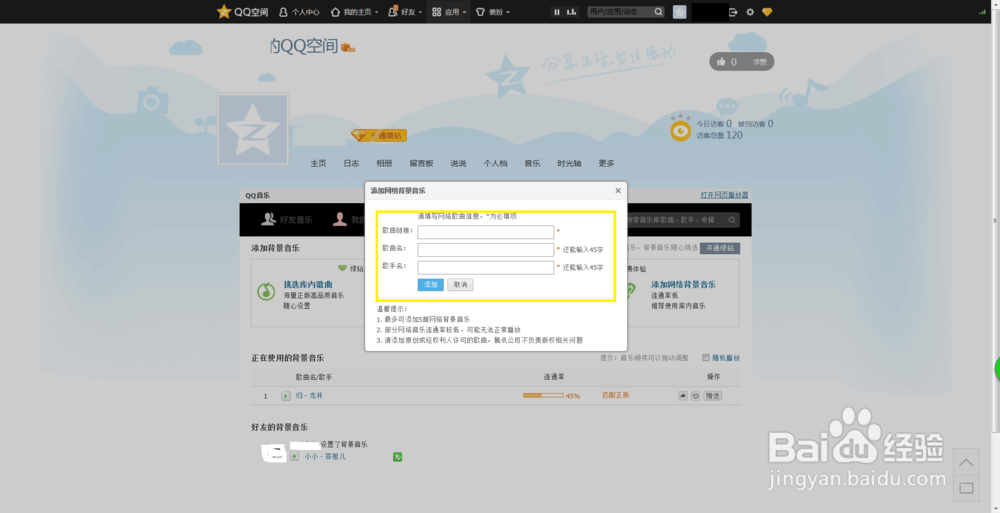This screenshot has width=1000, height=513.
Task: Play friend's song 小小 - 容祖儿
Action: coord(294,457)
